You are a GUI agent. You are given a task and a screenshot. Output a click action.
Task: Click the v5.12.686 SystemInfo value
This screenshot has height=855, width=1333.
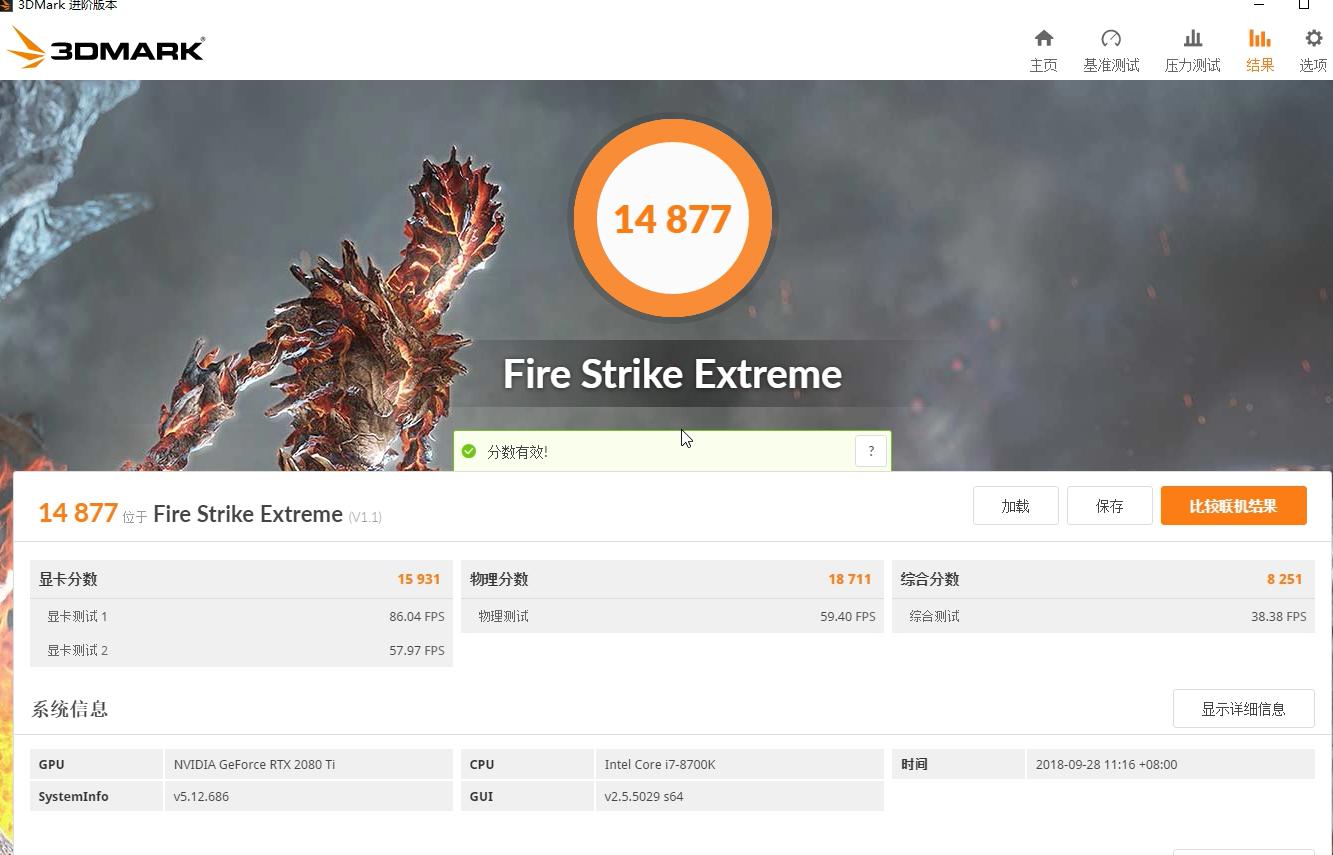click(201, 796)
